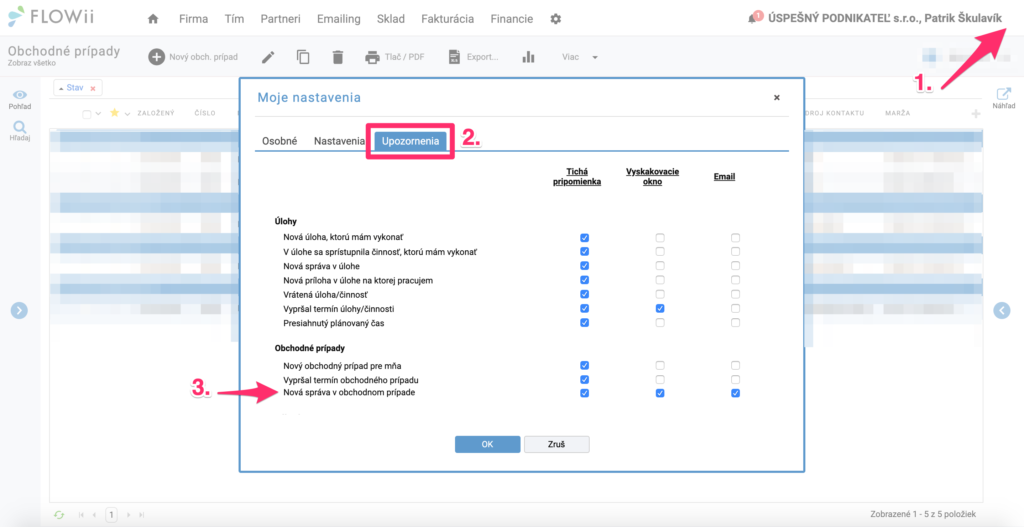Click the edit pencil icon
The height and width of the screenshot is (527, 1024).
[x=268, y=57]
